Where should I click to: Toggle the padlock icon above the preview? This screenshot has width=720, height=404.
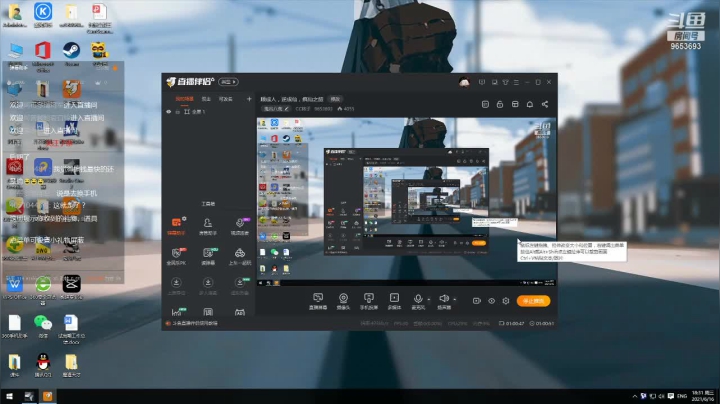coord(500,104)
